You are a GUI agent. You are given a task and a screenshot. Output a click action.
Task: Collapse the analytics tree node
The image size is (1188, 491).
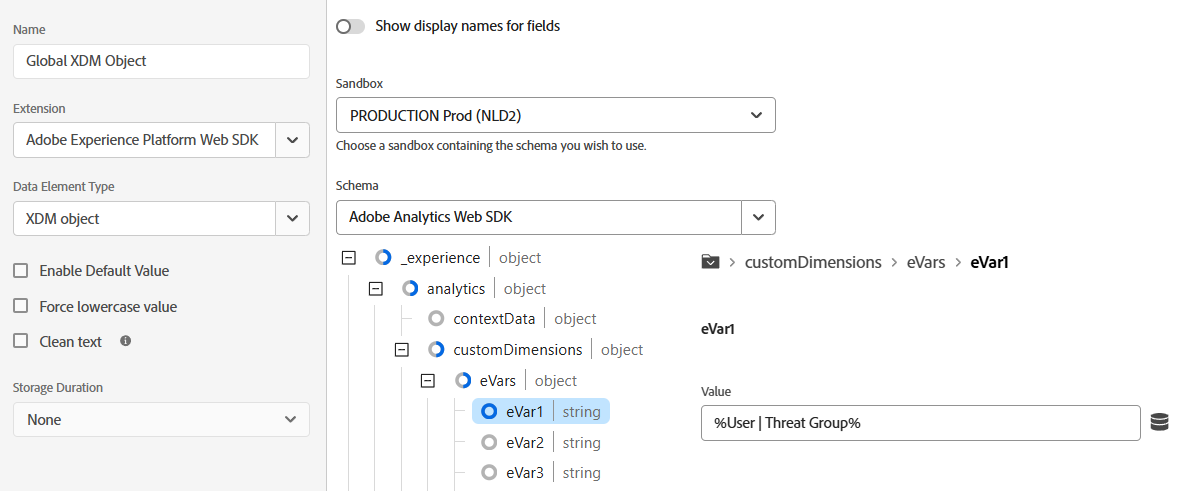click(375, 288)
